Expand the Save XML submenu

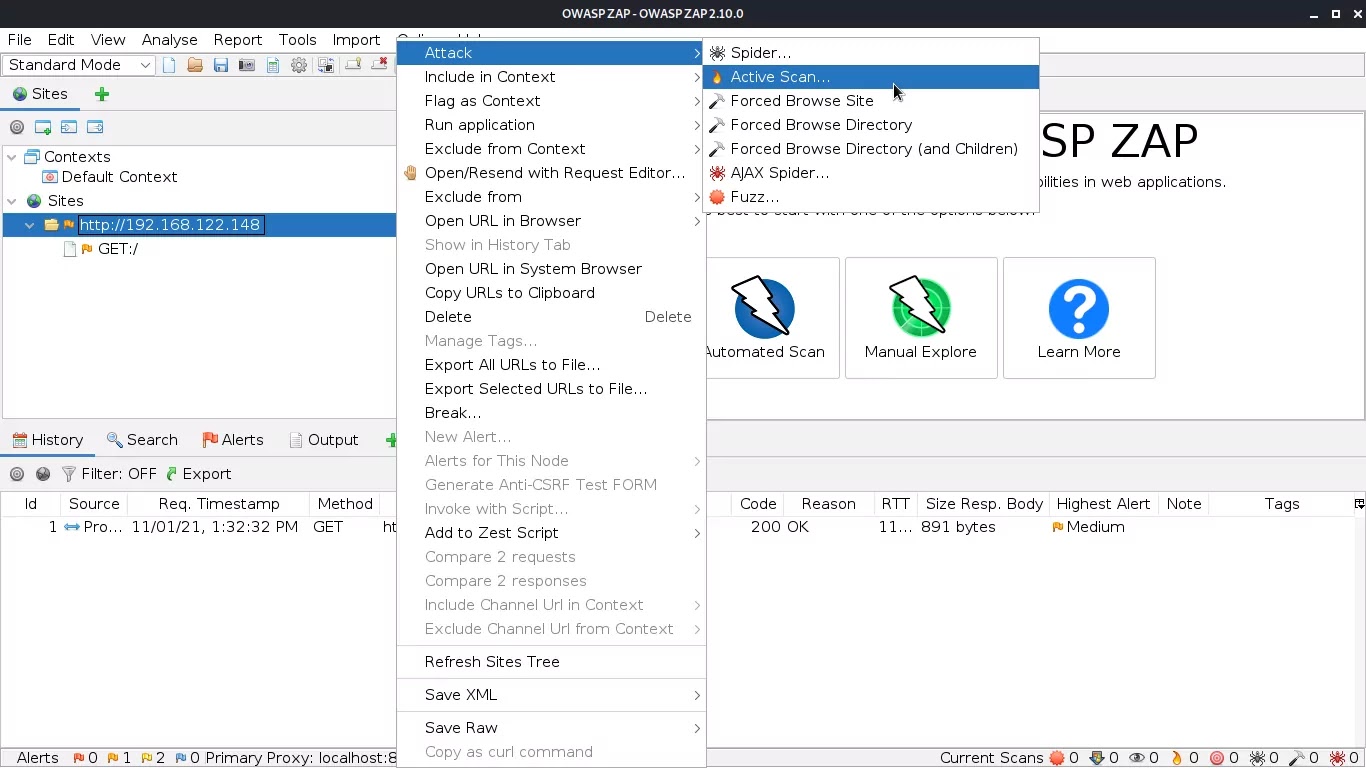pos(551,695)
